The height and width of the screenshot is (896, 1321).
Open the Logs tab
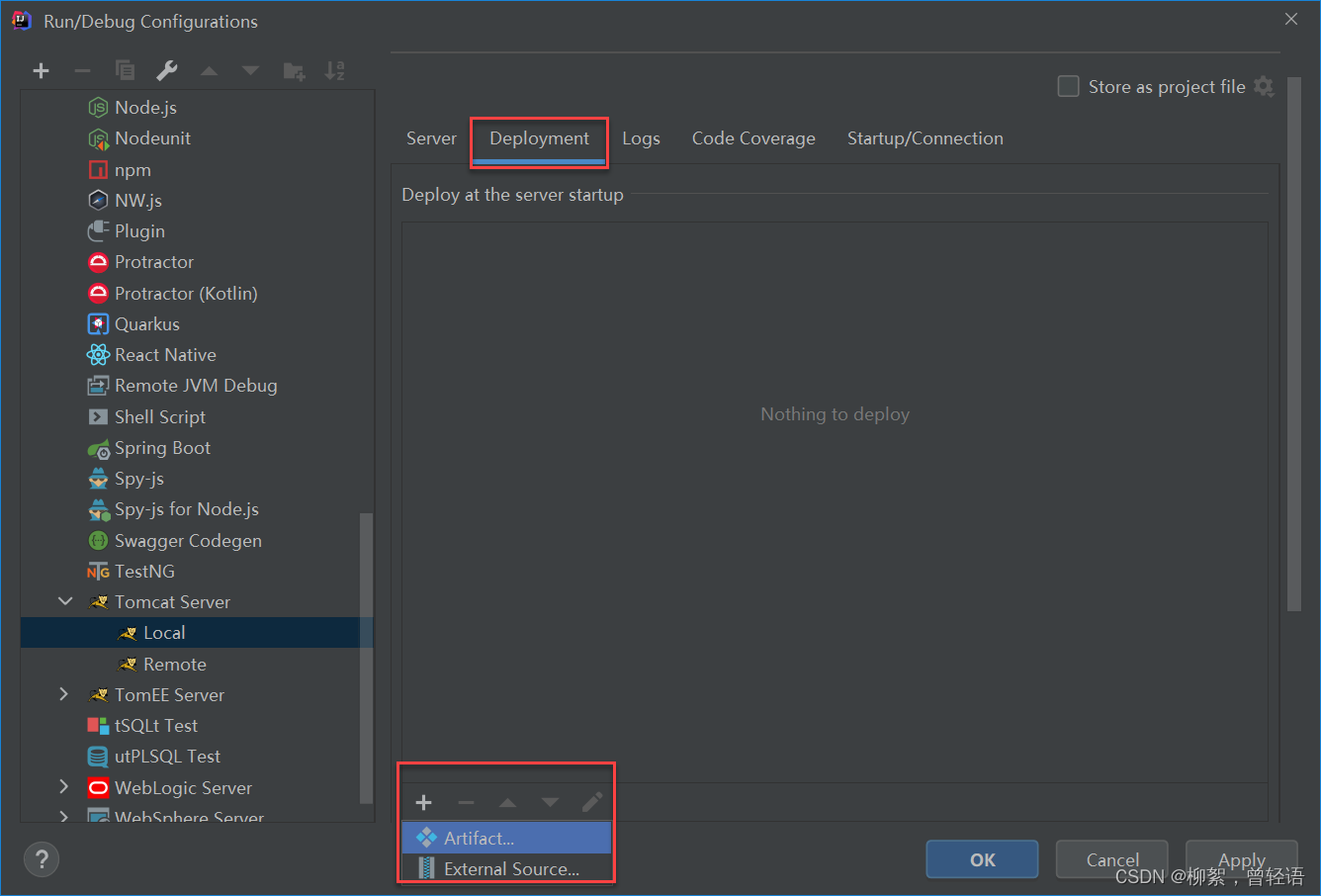pos(641,138)
